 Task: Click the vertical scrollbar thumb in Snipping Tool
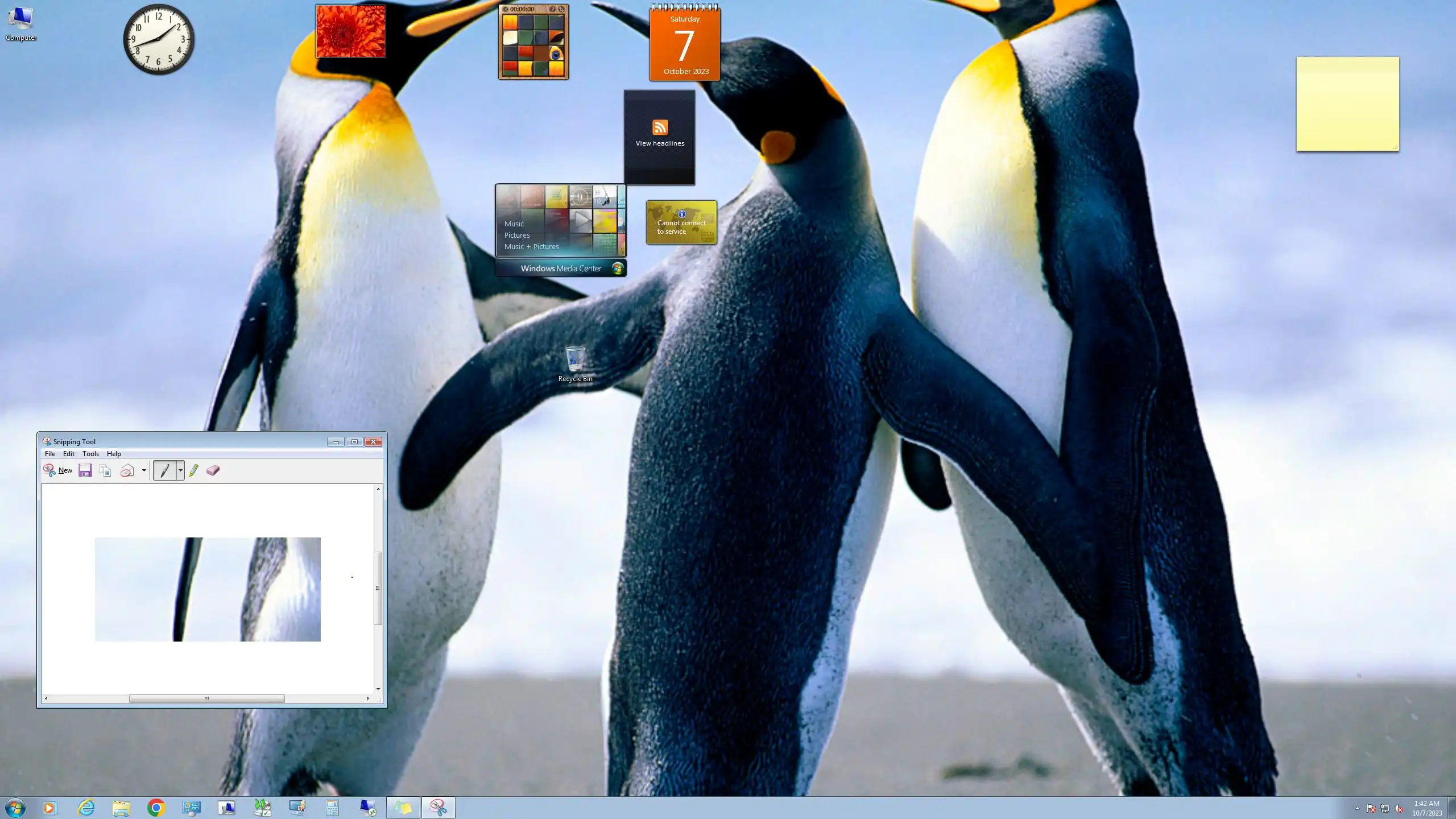click(378, 588)
